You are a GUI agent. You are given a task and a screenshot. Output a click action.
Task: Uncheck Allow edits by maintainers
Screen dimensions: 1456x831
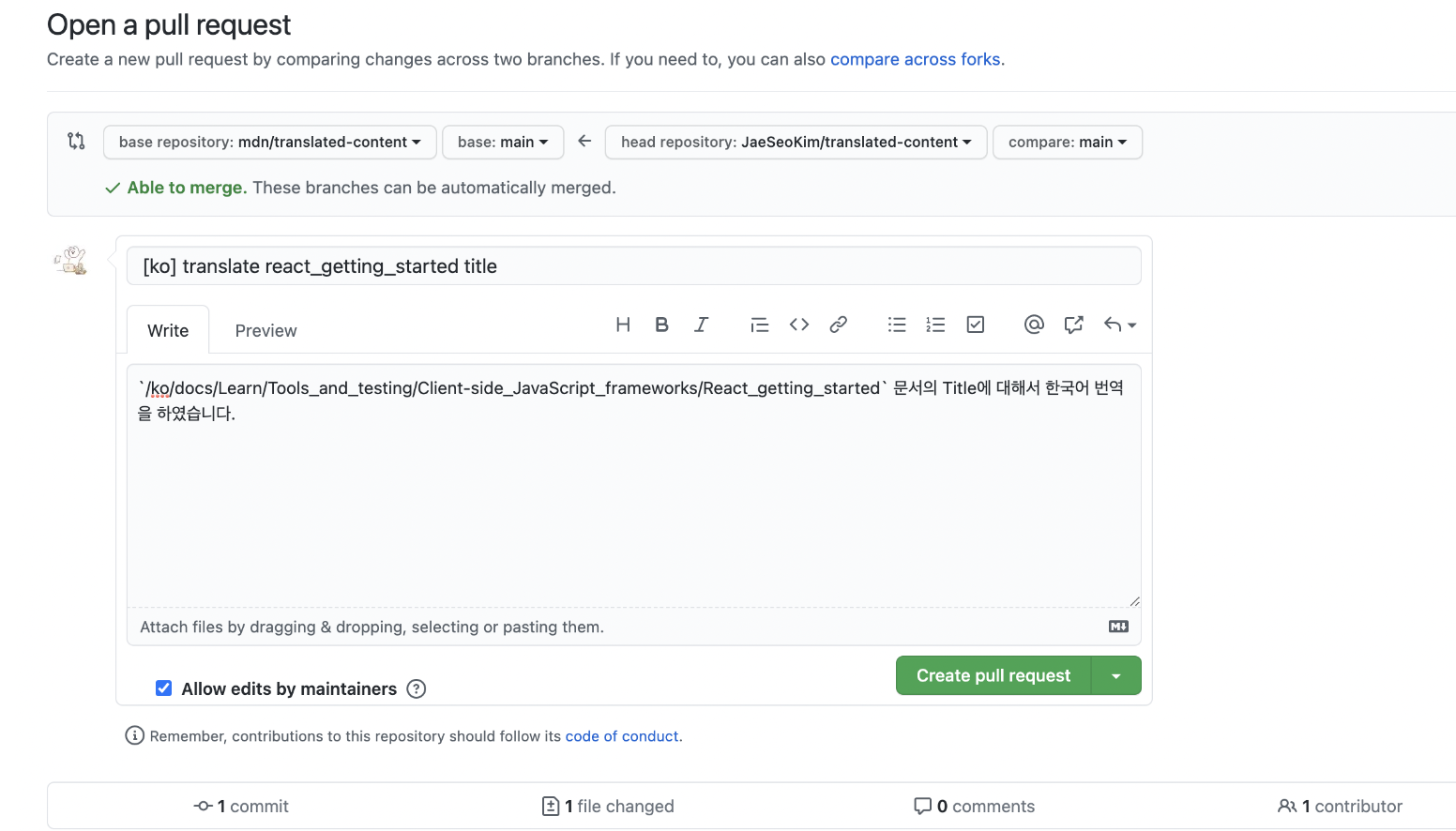tap(164, 688)
